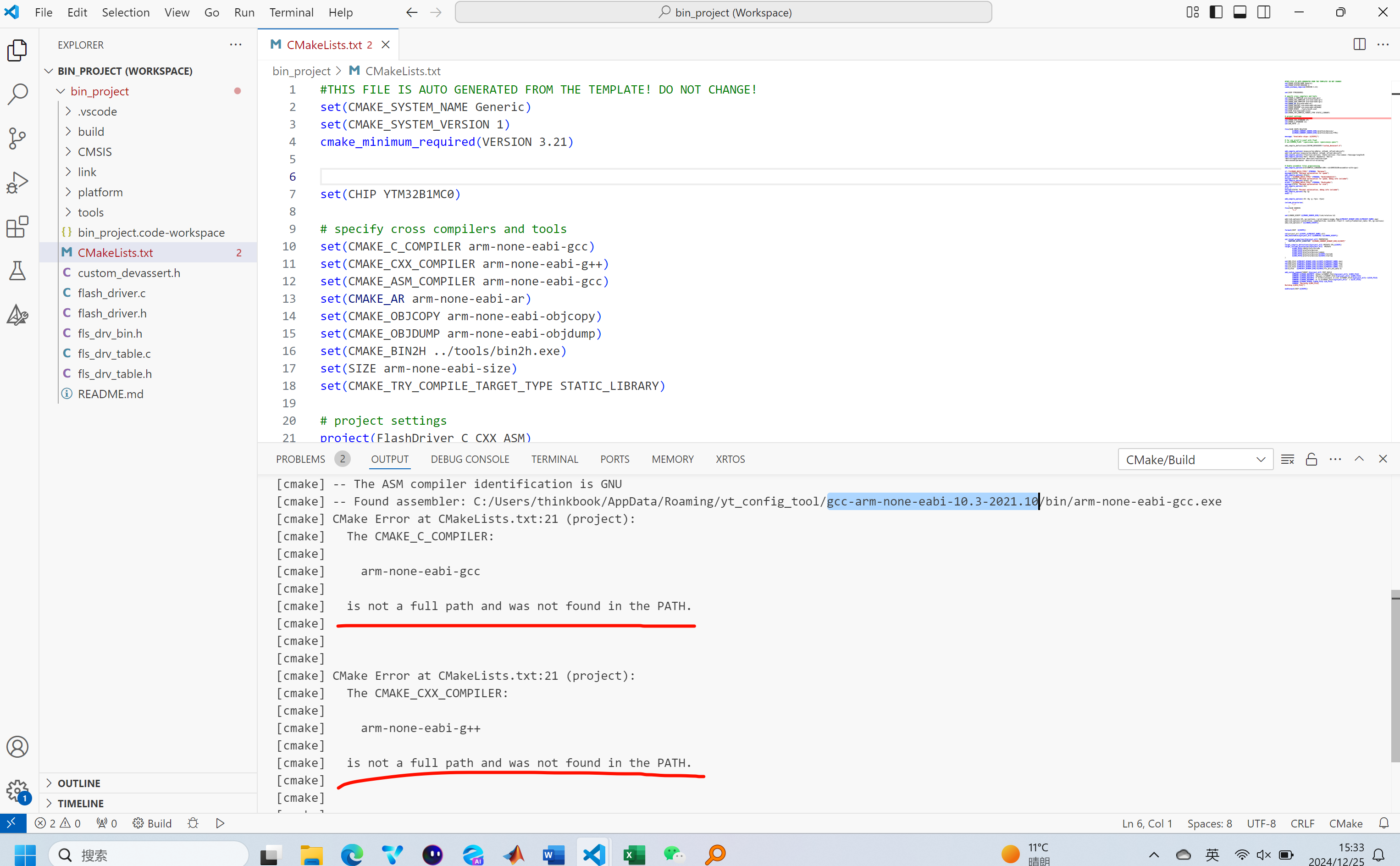
Task: Click the debug bug icon in status bar
Action: point(193,823)
